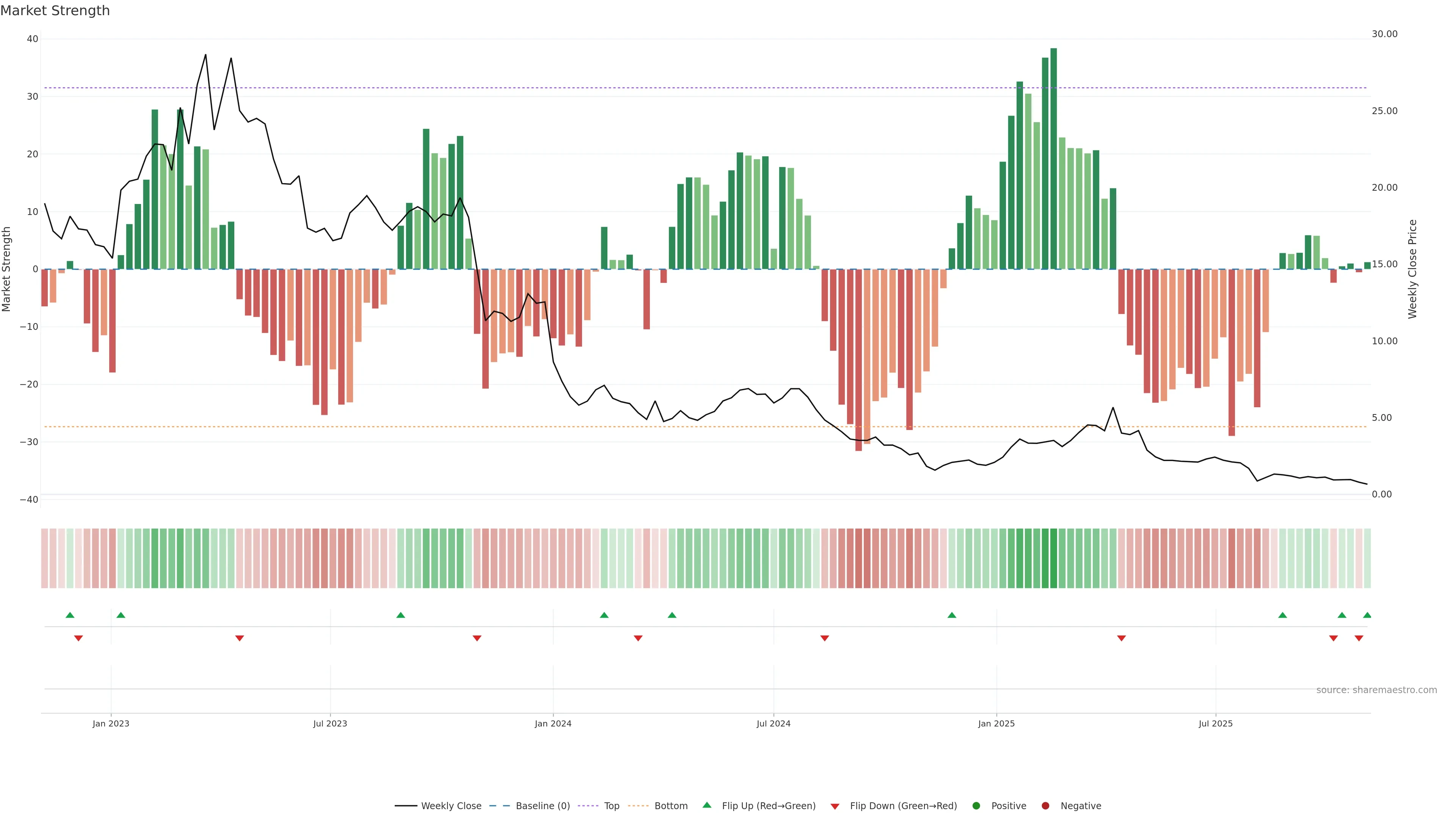
Task: Click the darkest green heatmap strip cell
Action: tap(1054, 558)
